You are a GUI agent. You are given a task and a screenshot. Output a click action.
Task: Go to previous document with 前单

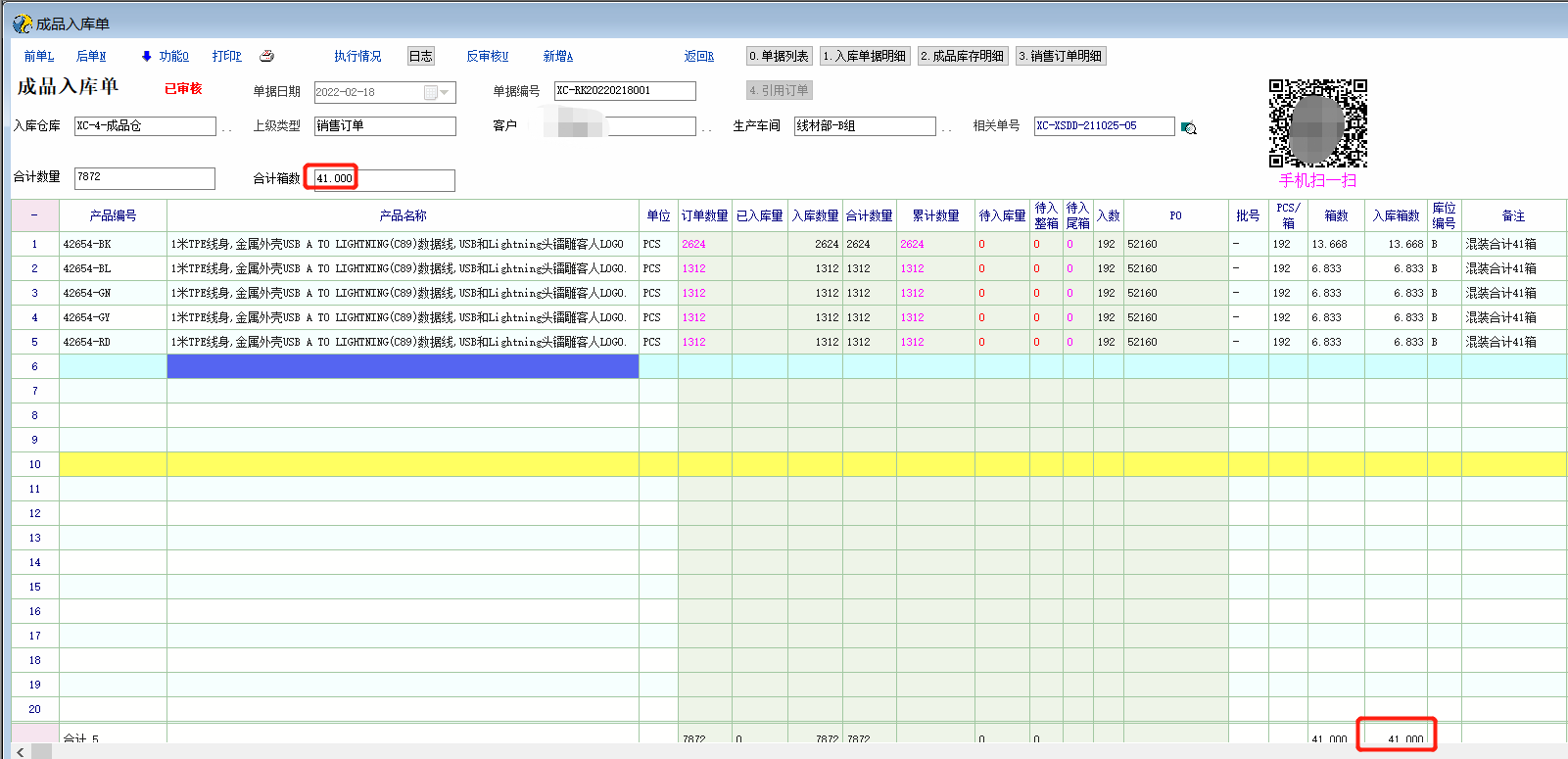(38, 56)
